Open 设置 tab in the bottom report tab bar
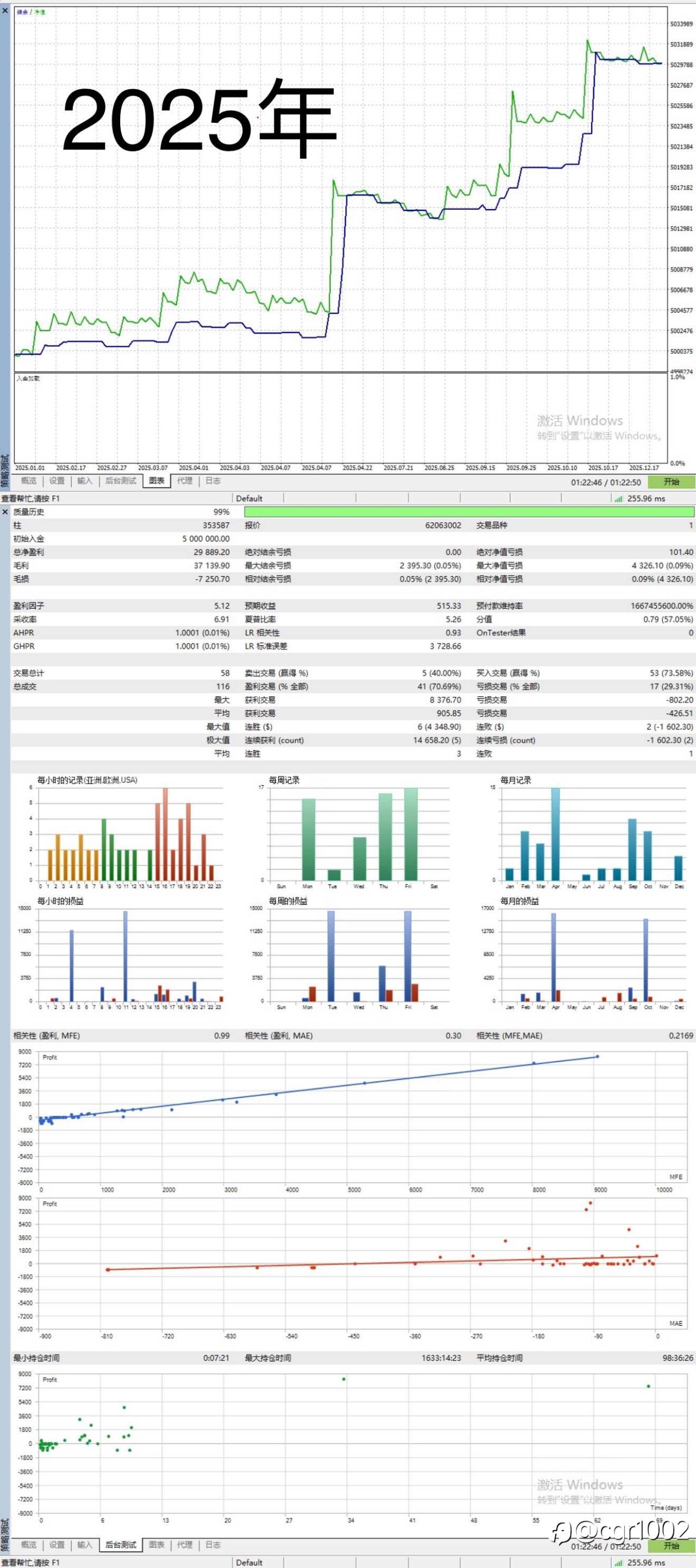 pos(57,1545)
